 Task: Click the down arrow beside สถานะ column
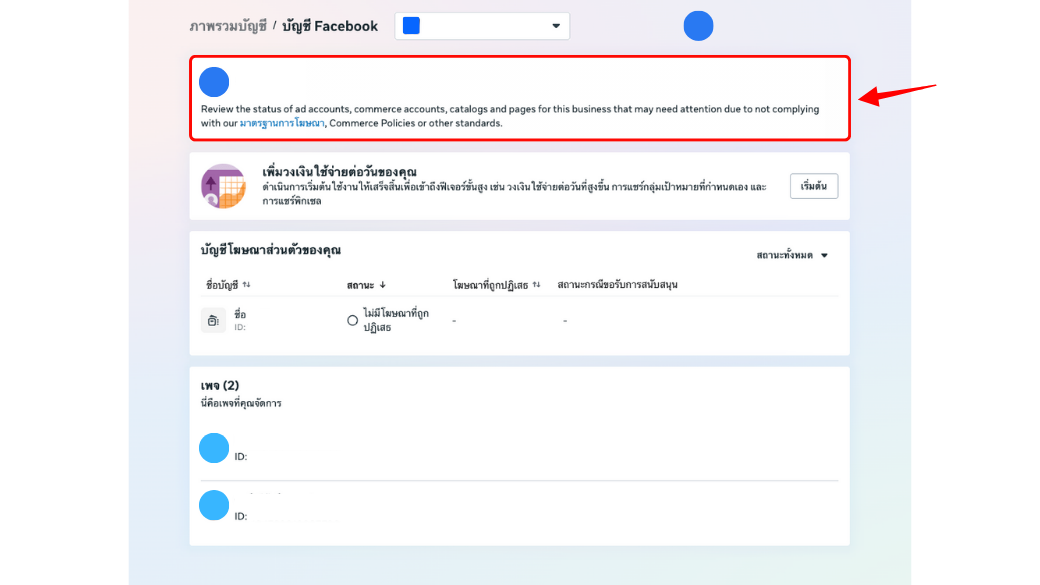tap(382, 285)
